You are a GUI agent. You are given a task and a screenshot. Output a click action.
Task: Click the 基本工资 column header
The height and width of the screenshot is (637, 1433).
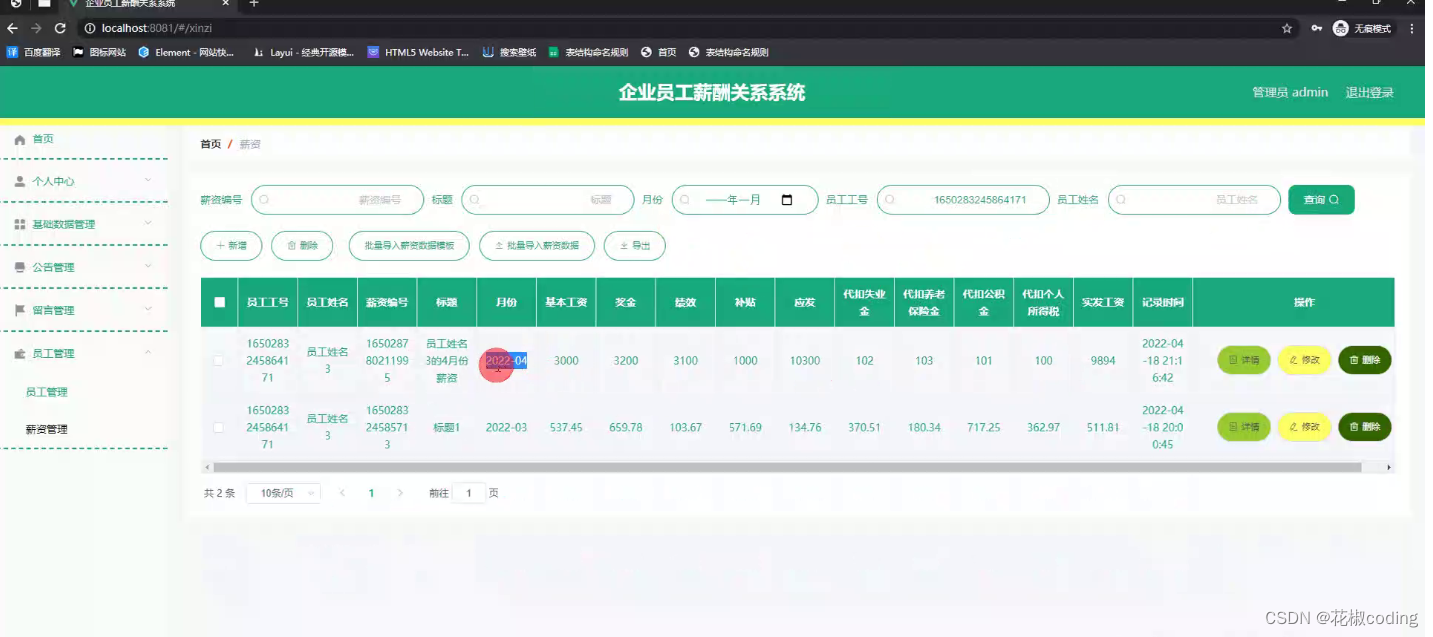(566, 302)
